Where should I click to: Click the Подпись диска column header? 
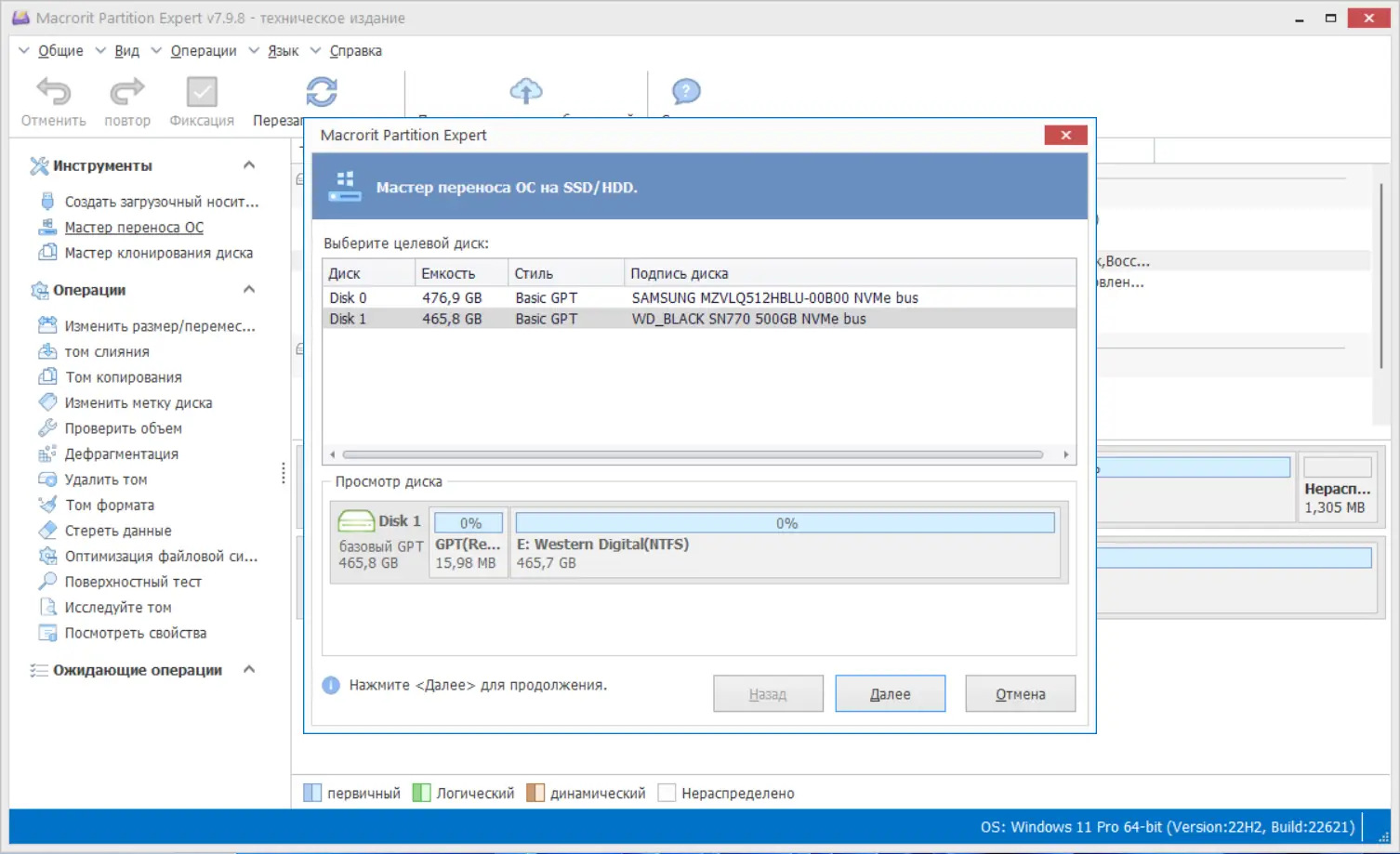point(851,273)
